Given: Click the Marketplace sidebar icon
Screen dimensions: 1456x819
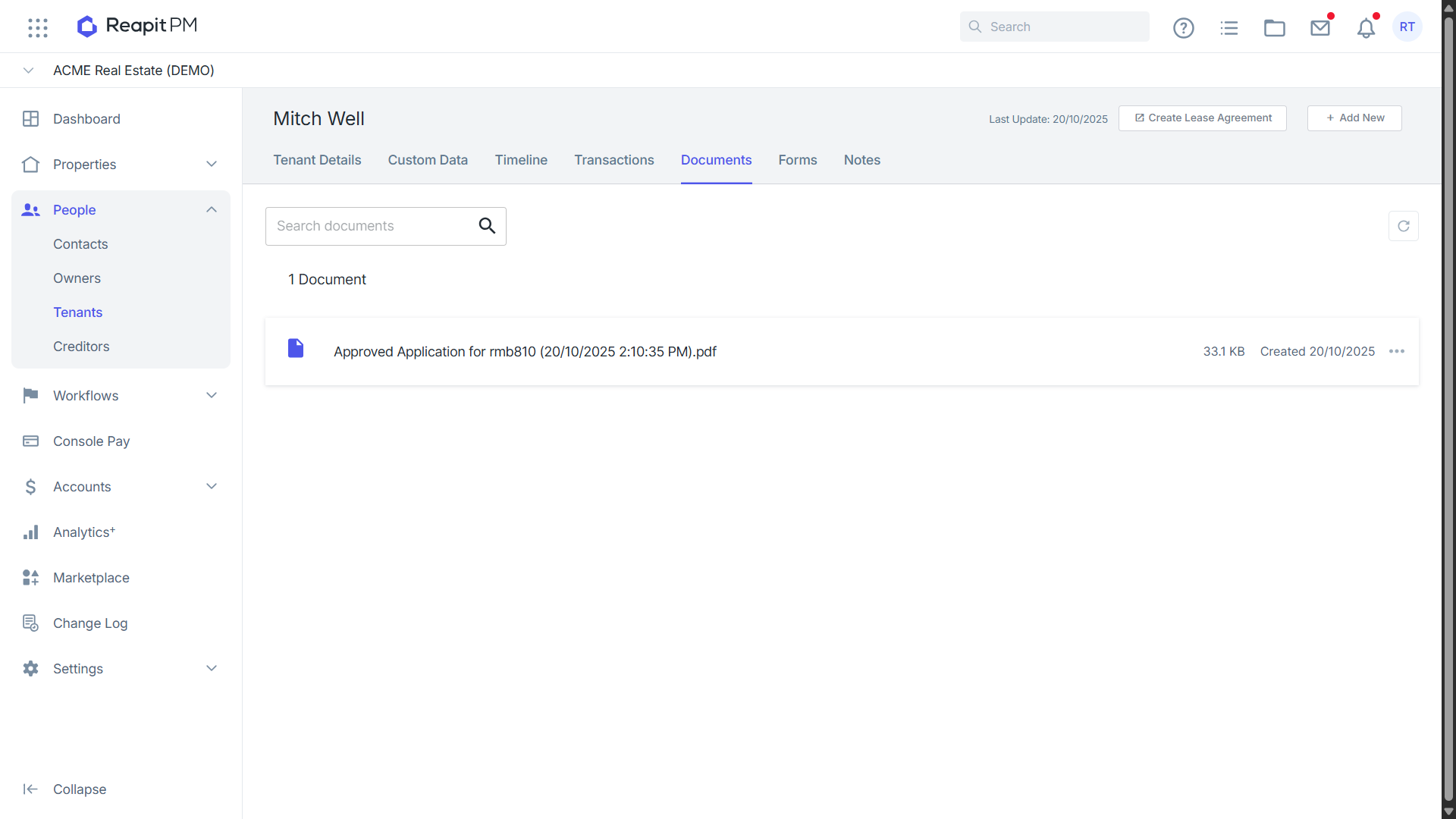Looking at the screenshot, I should [31, 578].
